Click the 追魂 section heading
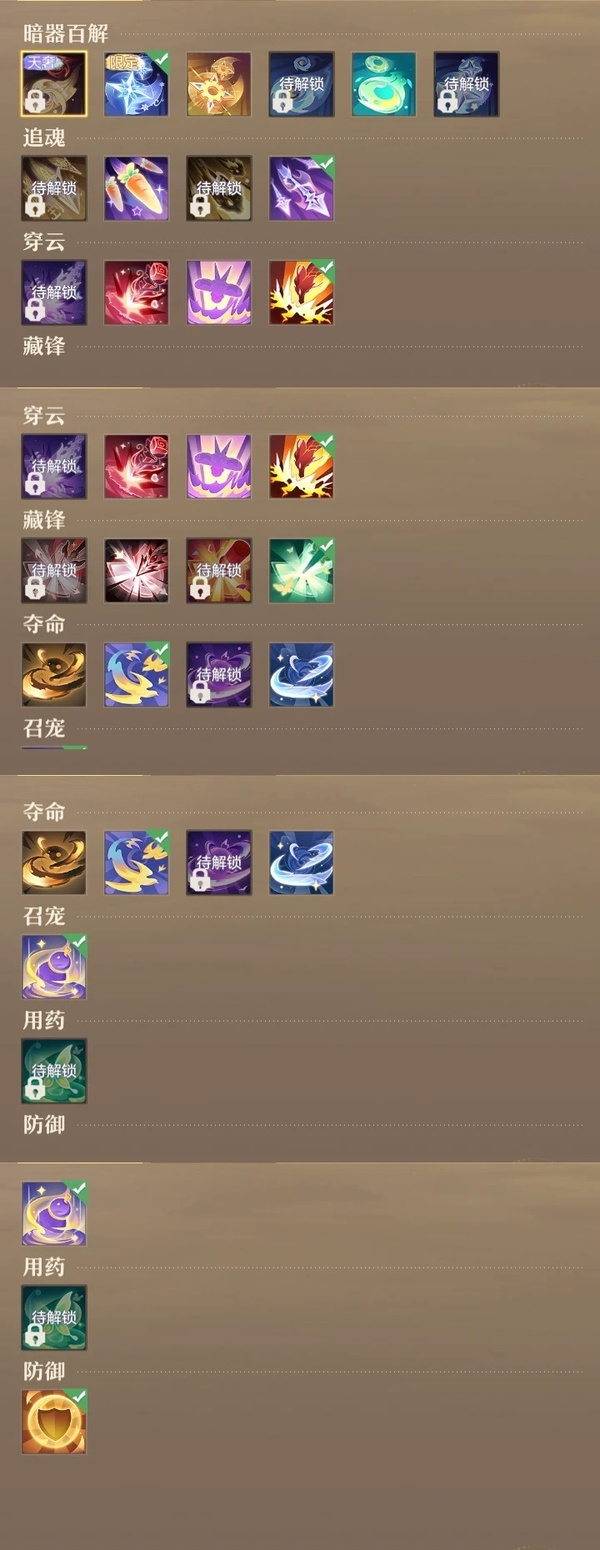 click(44, 137)
